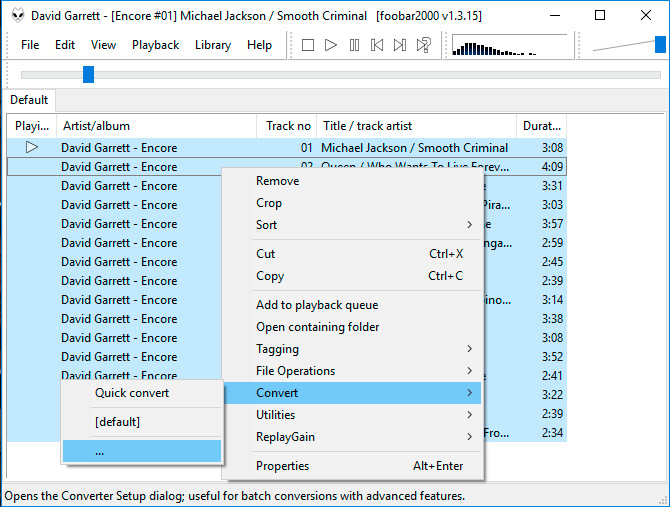Viewport: 670px width, 507px height.
Task: Skip to the next track
Action: (400, 45)
